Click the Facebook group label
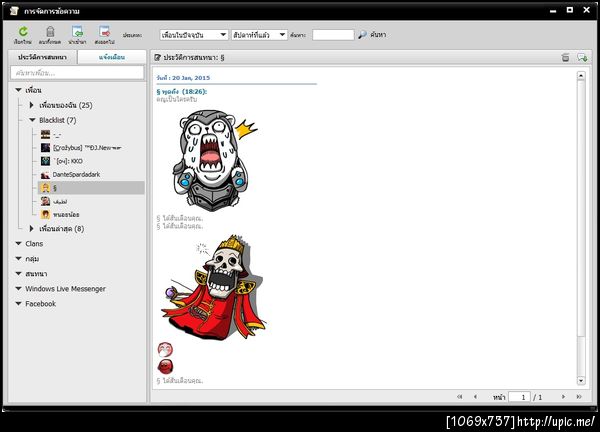The height and width of the screenshot is (432, 600). pyautogui.click(x=41, y=304)
